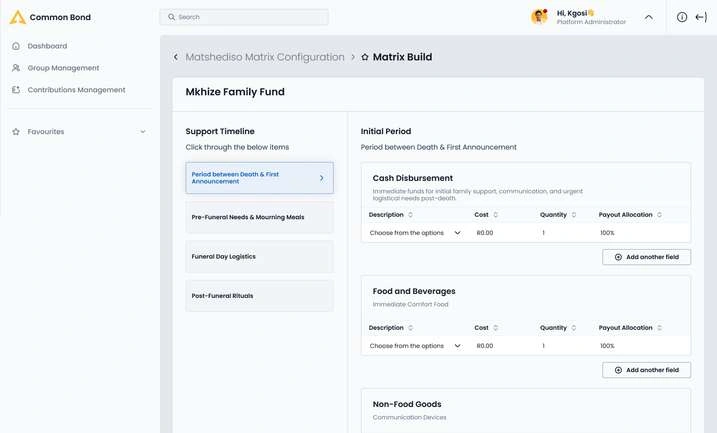717x433 pixels.
Task: Click the Support Timeline heading
Action: (x=220, y=131)
